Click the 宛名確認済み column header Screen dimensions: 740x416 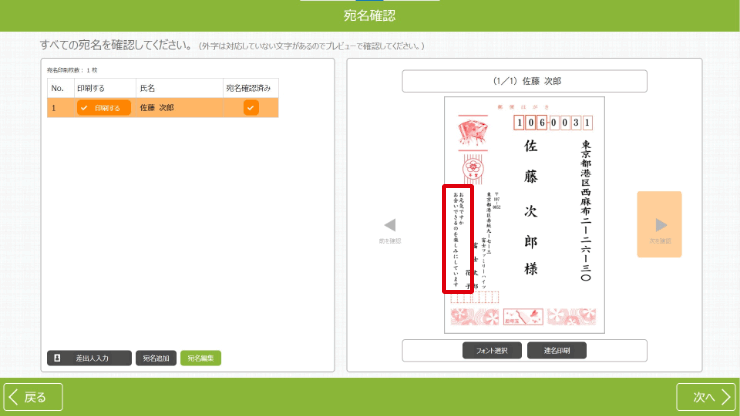coord(250,88)
